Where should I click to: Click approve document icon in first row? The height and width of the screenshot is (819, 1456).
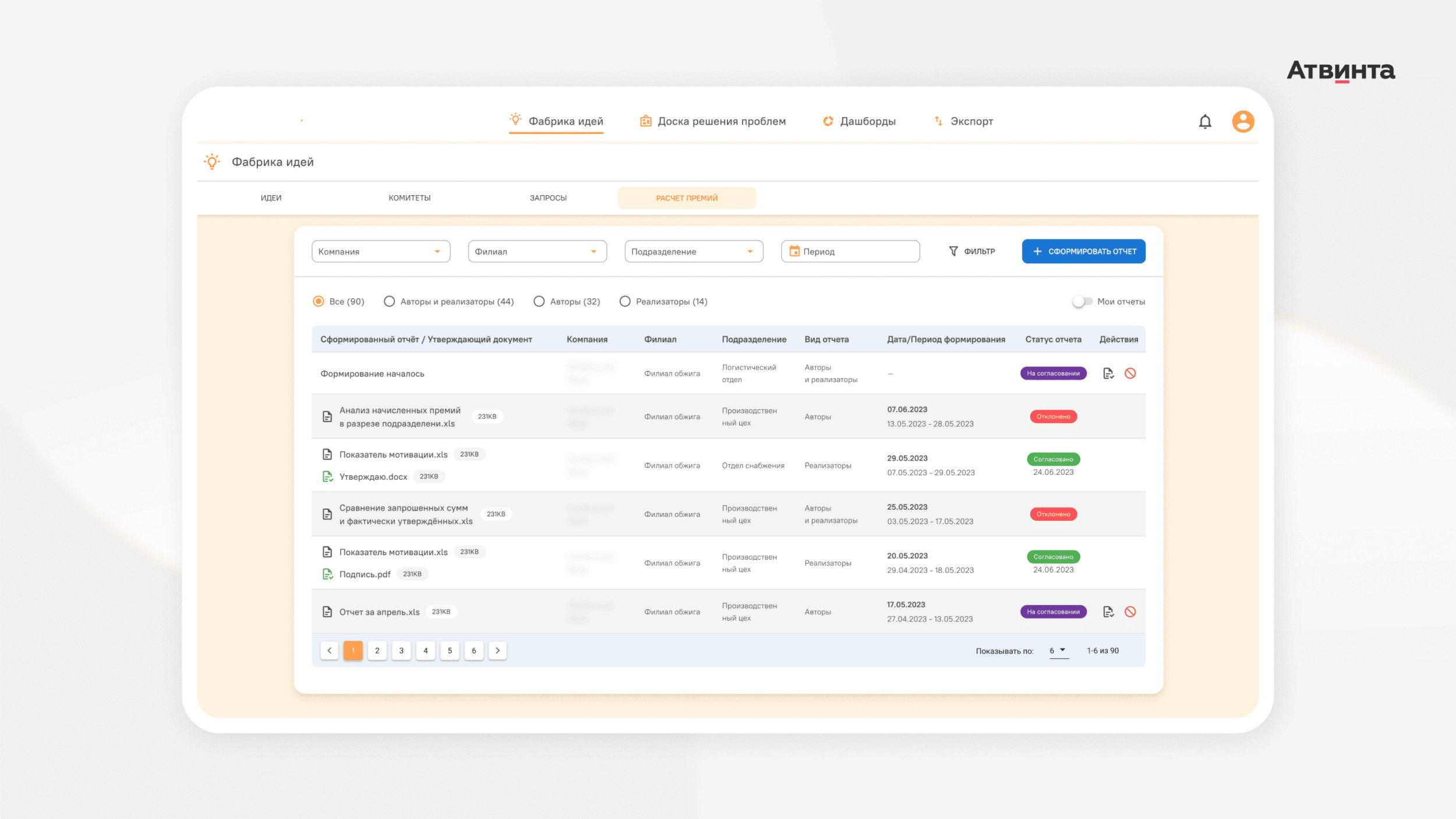(1108, 373)
